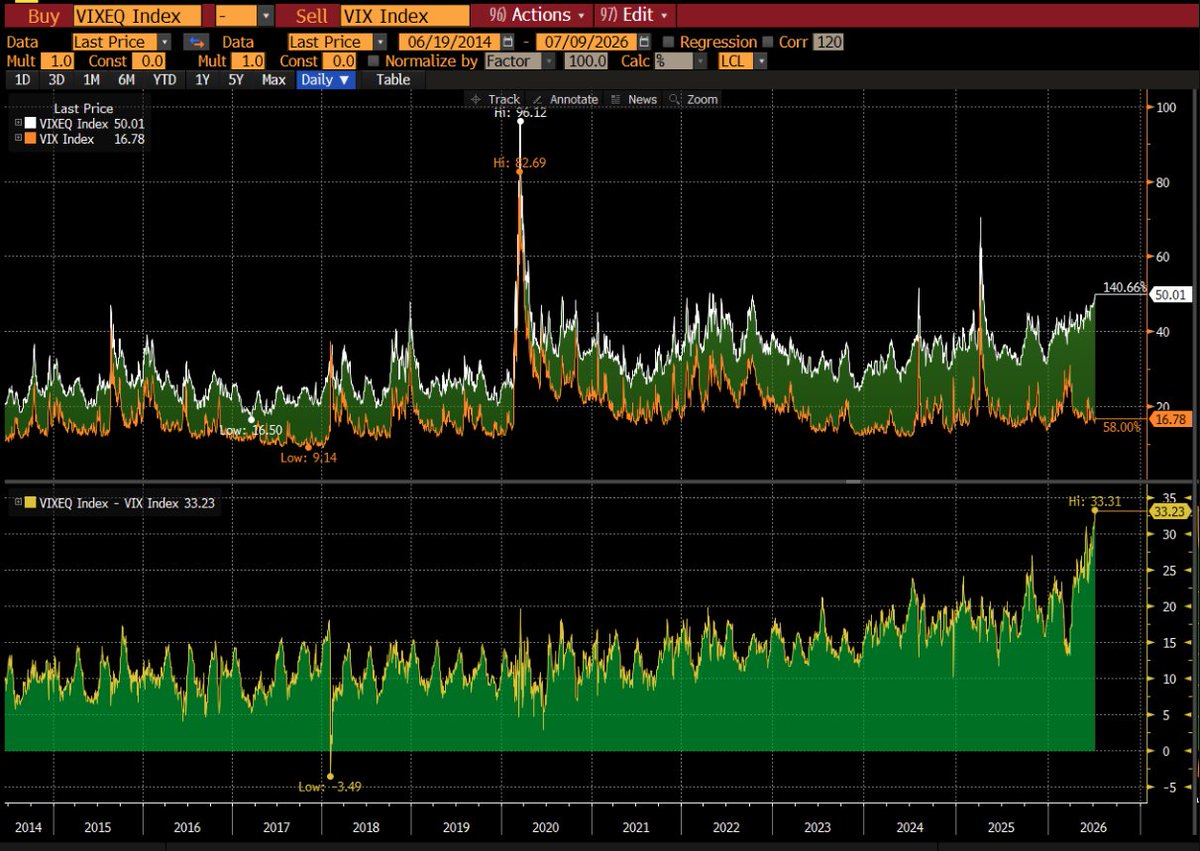
Task: Click the 140.66% change label
Action: click(1124, 287)
